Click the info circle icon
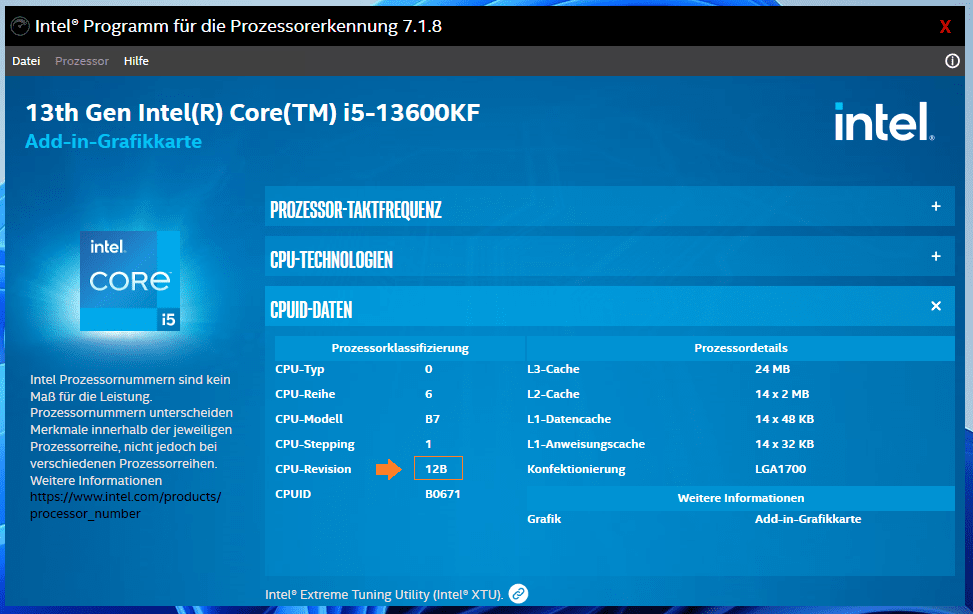Screen dimensions: 973x614 point(952,61)
